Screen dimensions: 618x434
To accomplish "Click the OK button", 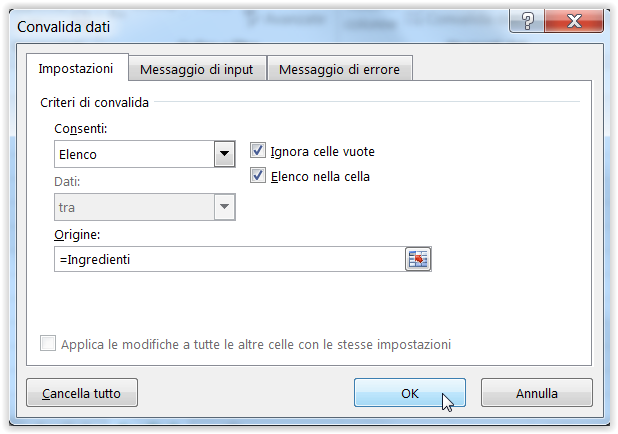I will [x=410, y=393].
